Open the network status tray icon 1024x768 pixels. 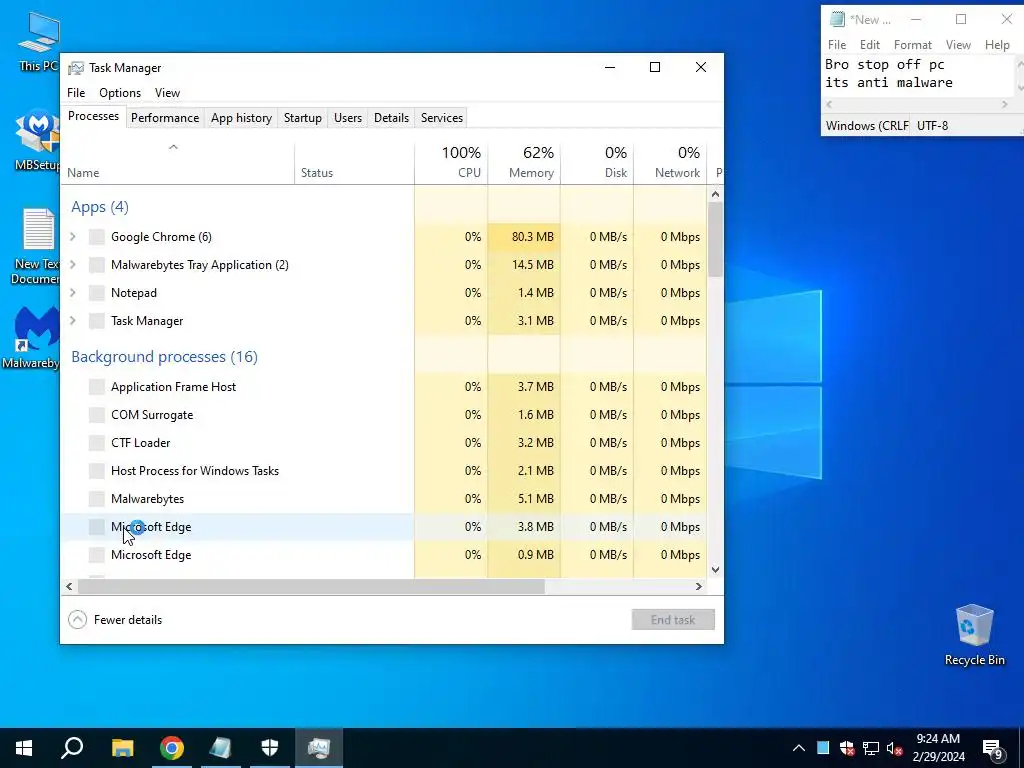point(871,748)
